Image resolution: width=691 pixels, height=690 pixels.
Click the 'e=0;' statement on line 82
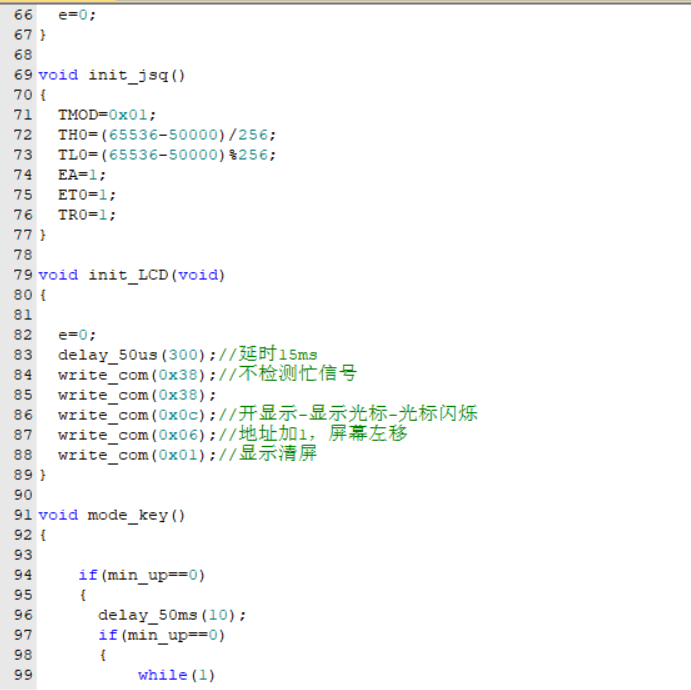(x=77, y=335)
